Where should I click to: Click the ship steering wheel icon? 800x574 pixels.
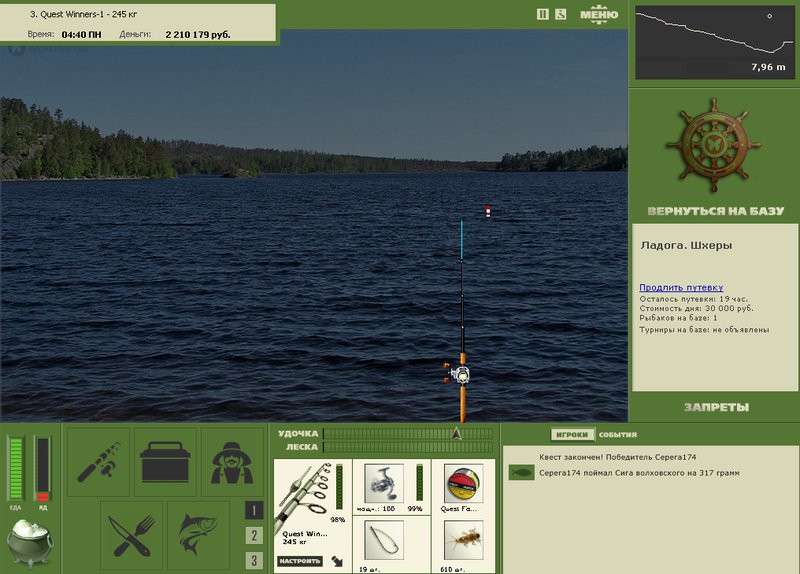(714, 145)
